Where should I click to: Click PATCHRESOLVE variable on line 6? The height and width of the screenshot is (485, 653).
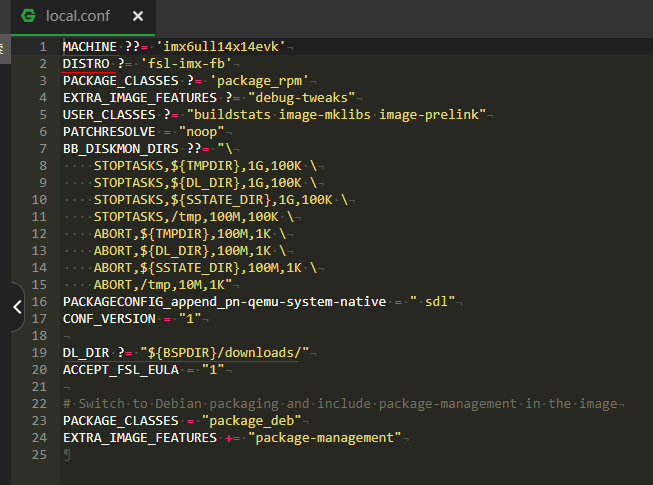tap(109, 132)
